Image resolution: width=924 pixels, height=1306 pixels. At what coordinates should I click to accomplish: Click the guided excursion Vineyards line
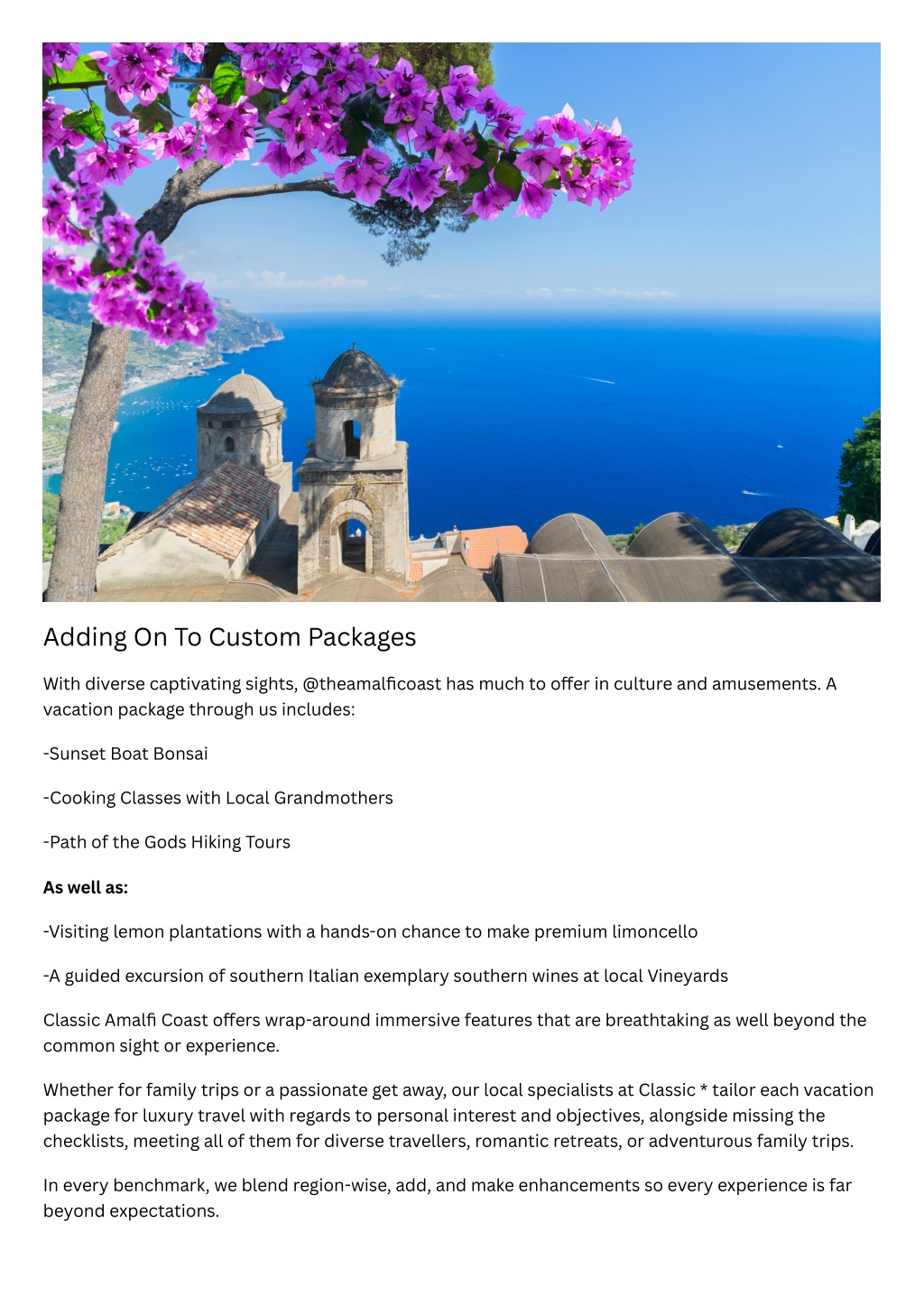pos(385,976)
